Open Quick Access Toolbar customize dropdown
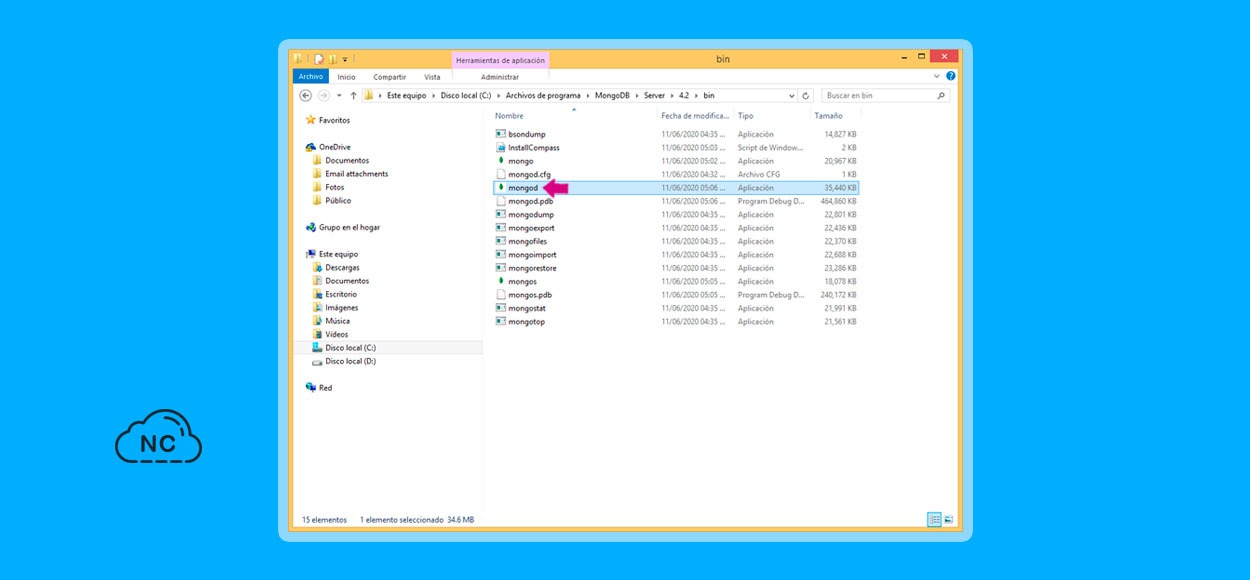Screen dimensions: 1250x580 (x=345, y=59)
